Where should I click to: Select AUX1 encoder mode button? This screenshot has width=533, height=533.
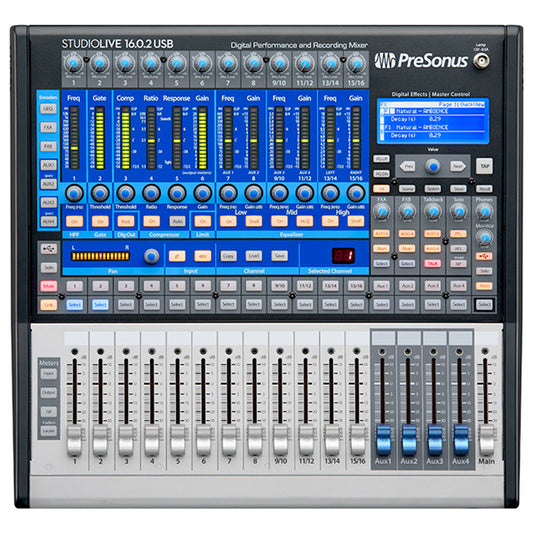[x=48, y=165]
